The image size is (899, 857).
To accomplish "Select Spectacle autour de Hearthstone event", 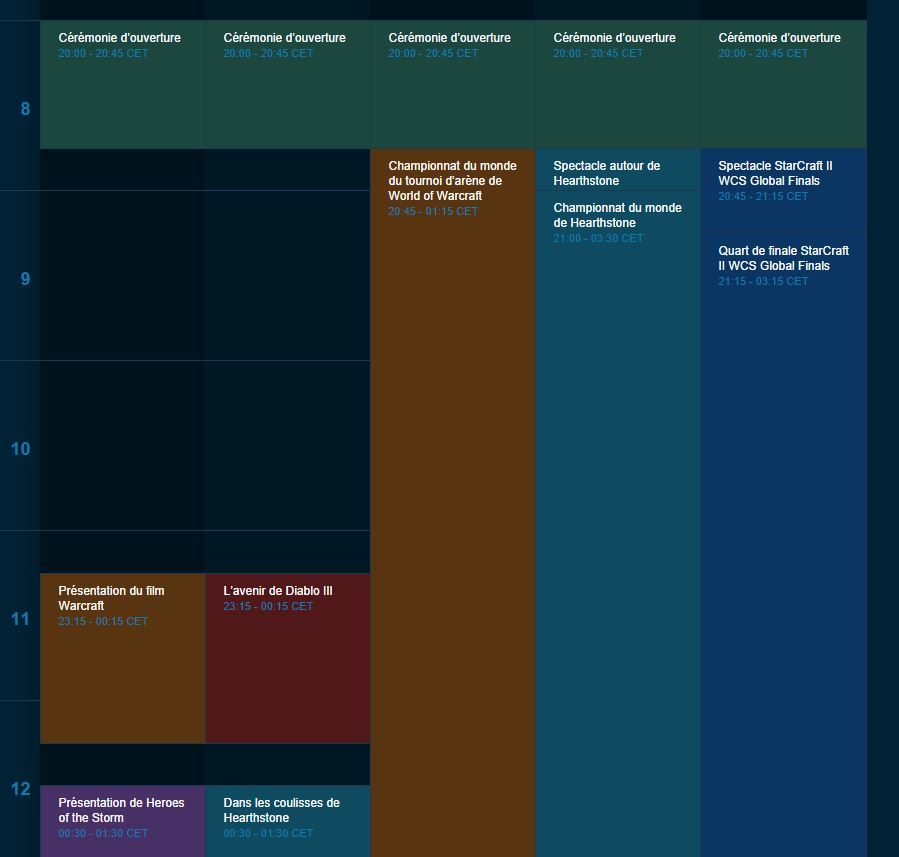I will point(618,170).
